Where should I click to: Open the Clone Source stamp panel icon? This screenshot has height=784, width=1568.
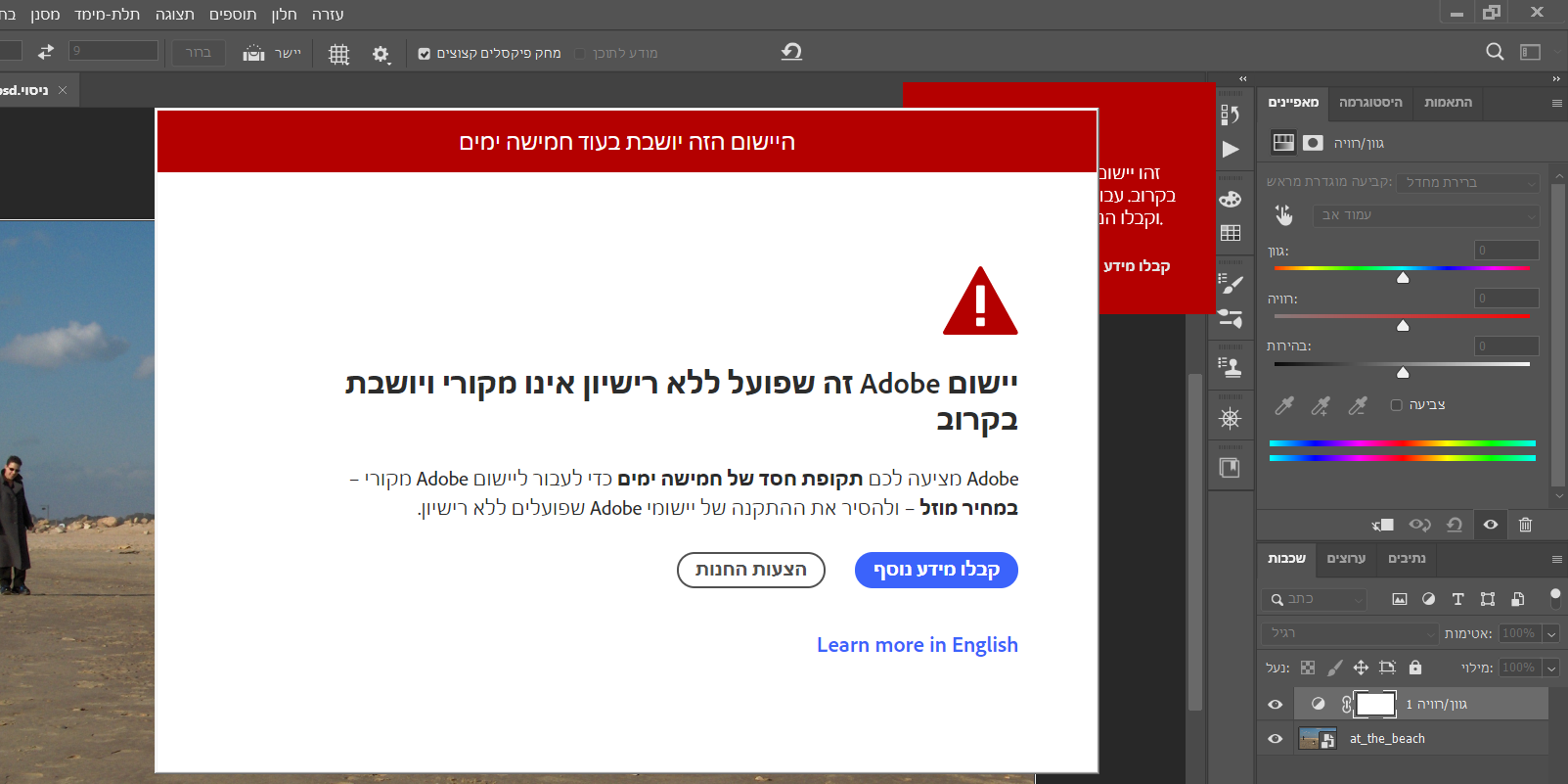(x=1231, y=367)
